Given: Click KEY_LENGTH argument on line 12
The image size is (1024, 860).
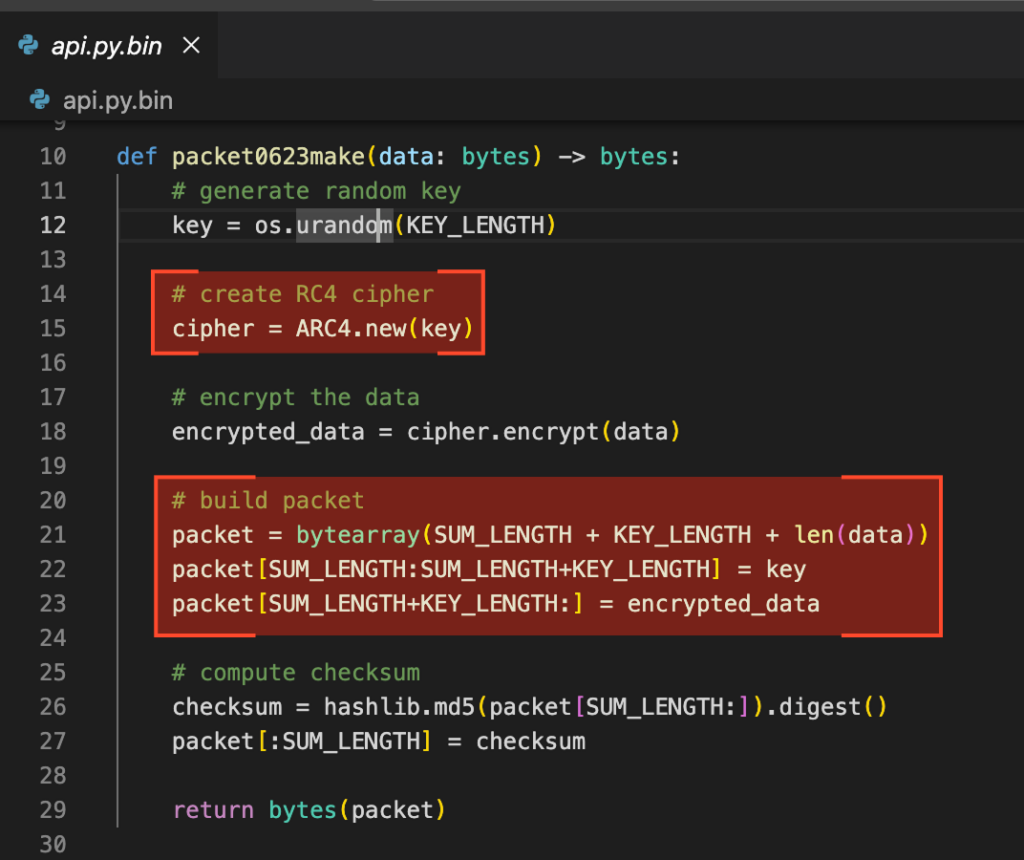Looking at the screenshot, I should (474, 225).
